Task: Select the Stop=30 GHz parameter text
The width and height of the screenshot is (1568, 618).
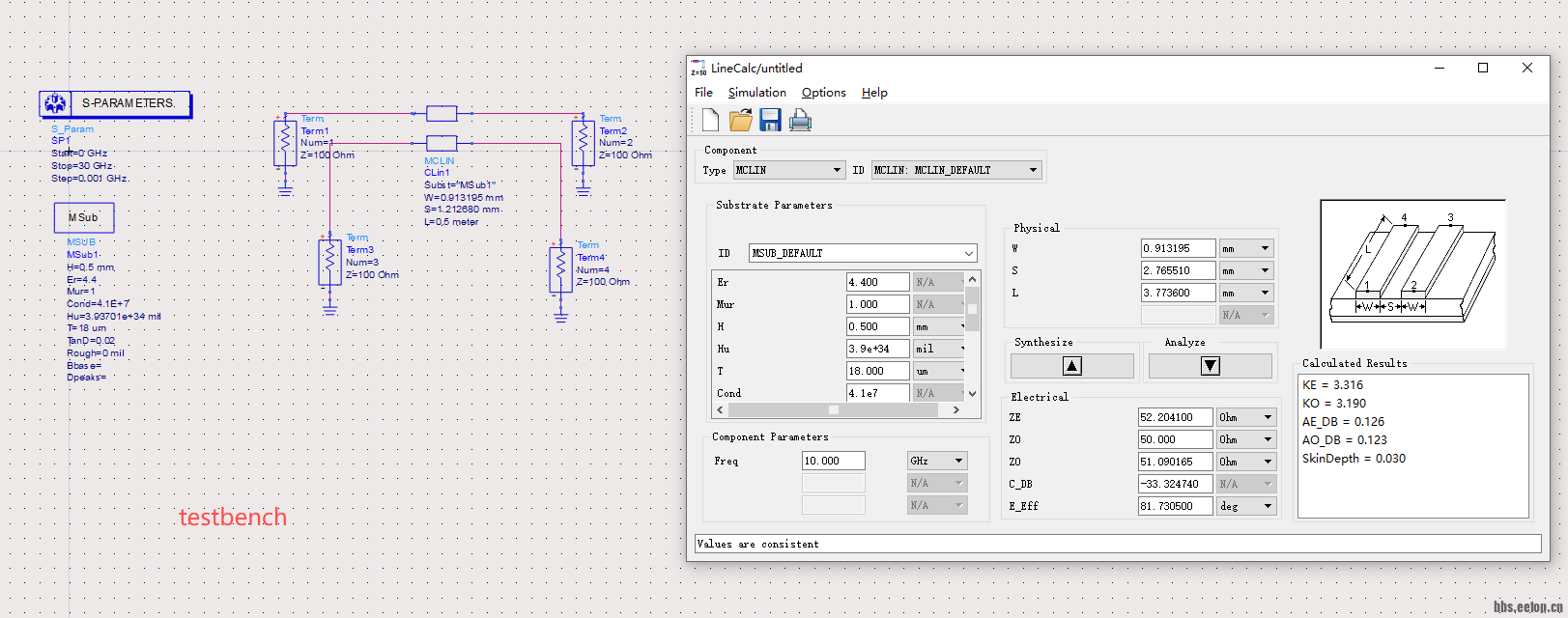Action: click(x=83, y=166)
